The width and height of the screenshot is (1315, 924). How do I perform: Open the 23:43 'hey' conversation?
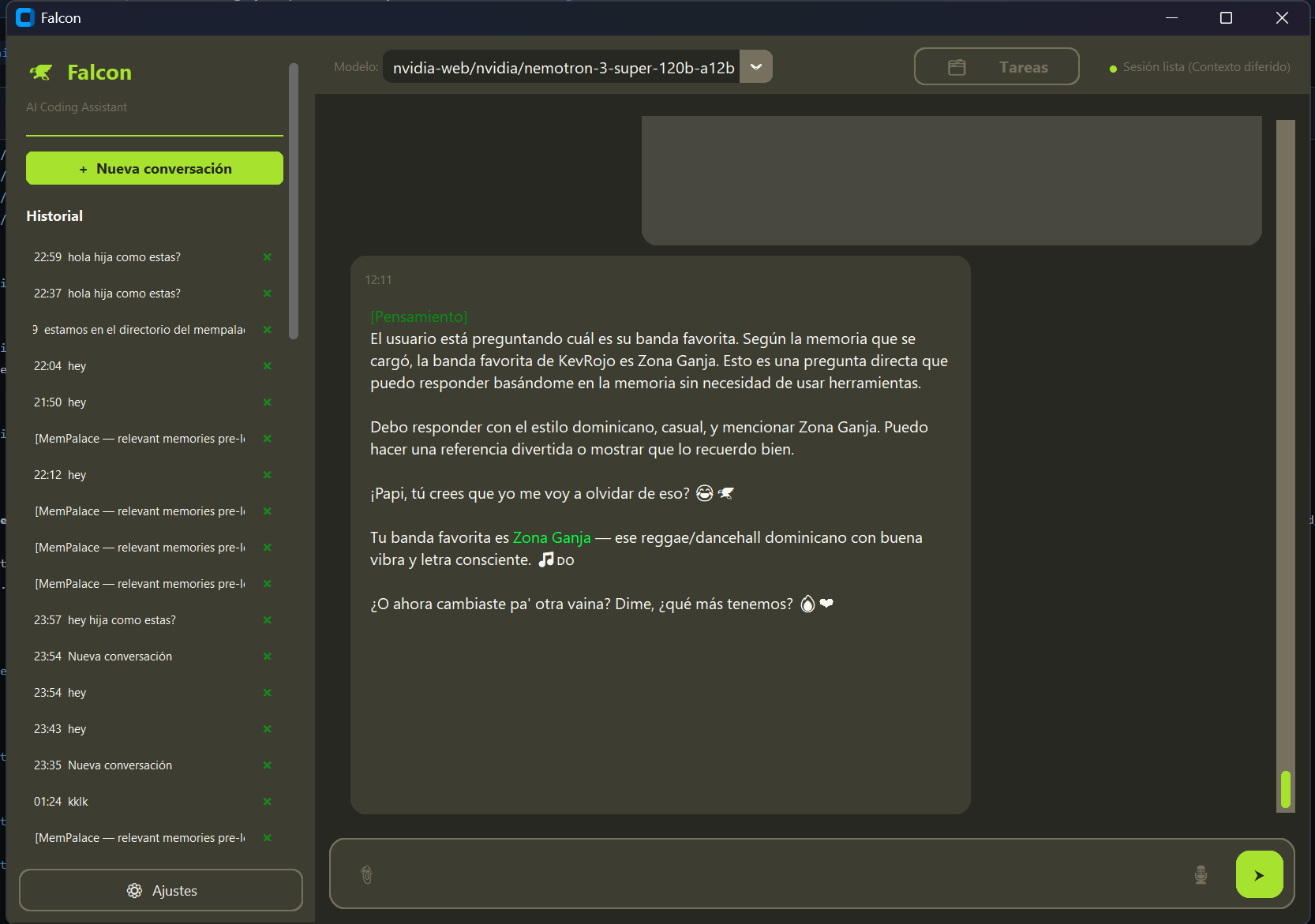pyautogui.click(x=139, y=729)
